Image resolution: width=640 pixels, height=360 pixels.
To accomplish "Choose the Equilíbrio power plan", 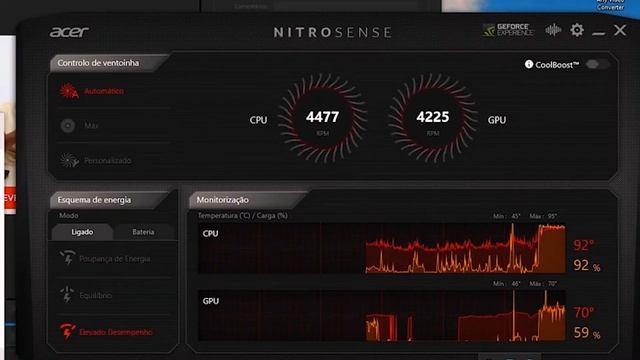I will [96, 295].
